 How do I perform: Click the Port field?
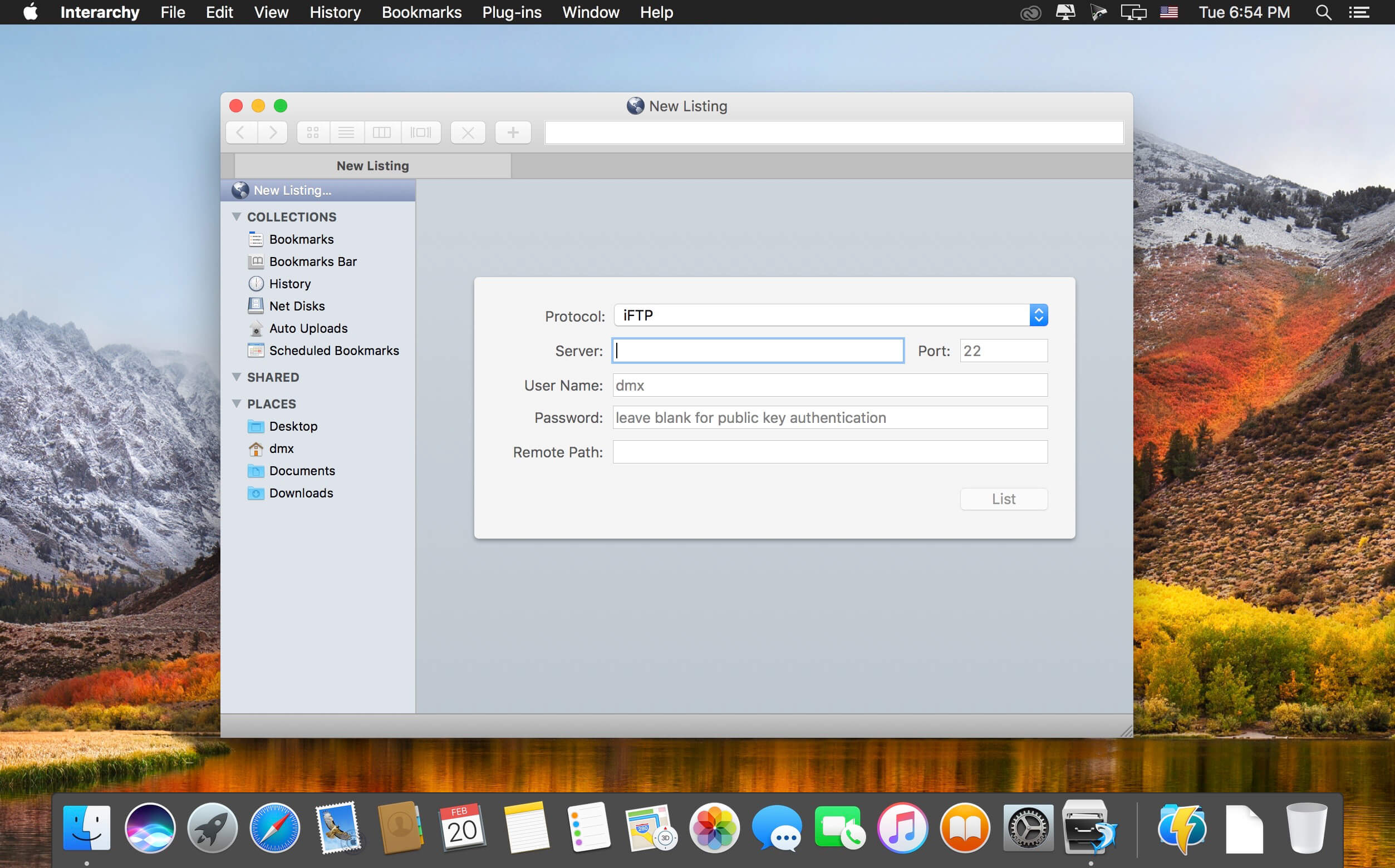point(1004,351)
